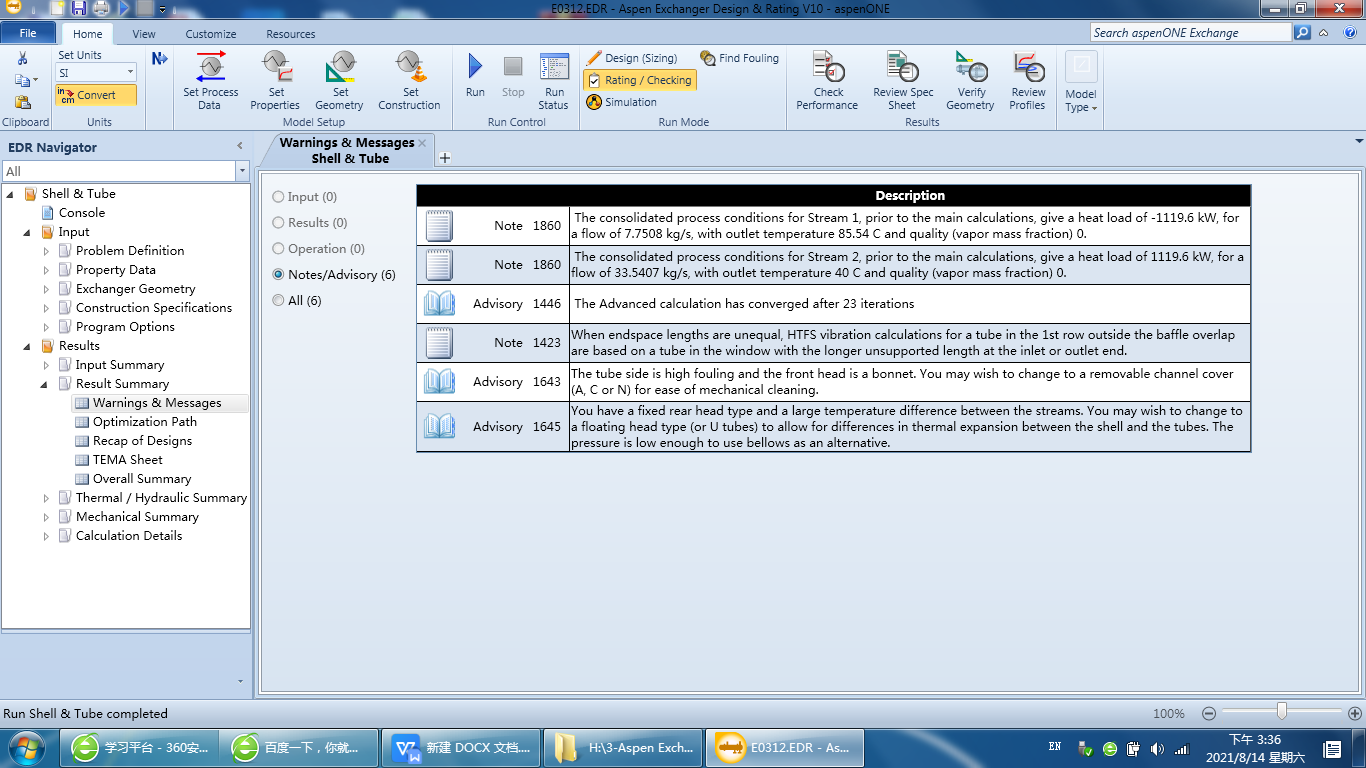Click the zoom out minus icon
This screenshot has width=1366, height=768.
pos(1209,714)
